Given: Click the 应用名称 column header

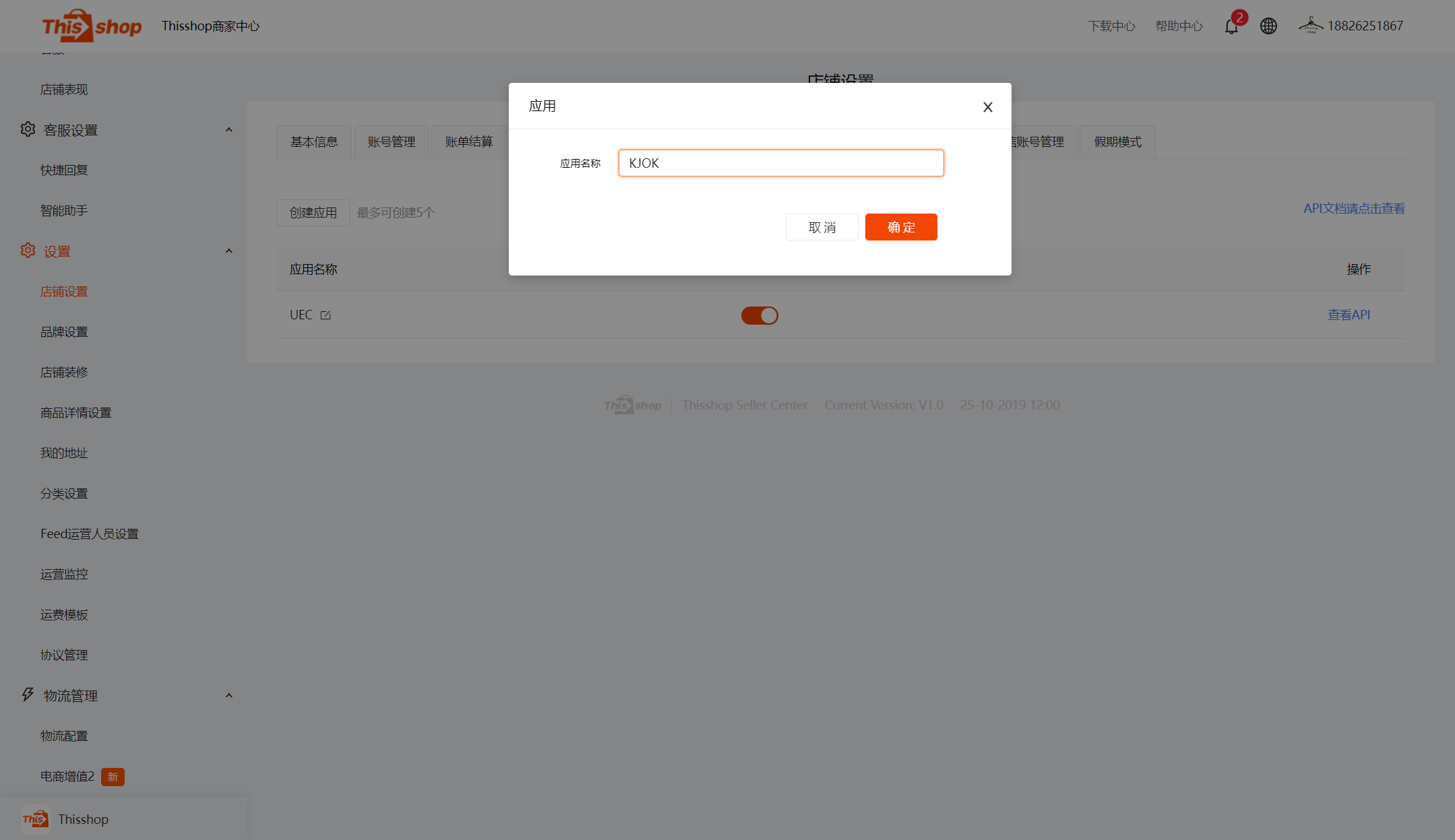Looking at the screenshot, I should pyautogui.click(x=313, y=269).
